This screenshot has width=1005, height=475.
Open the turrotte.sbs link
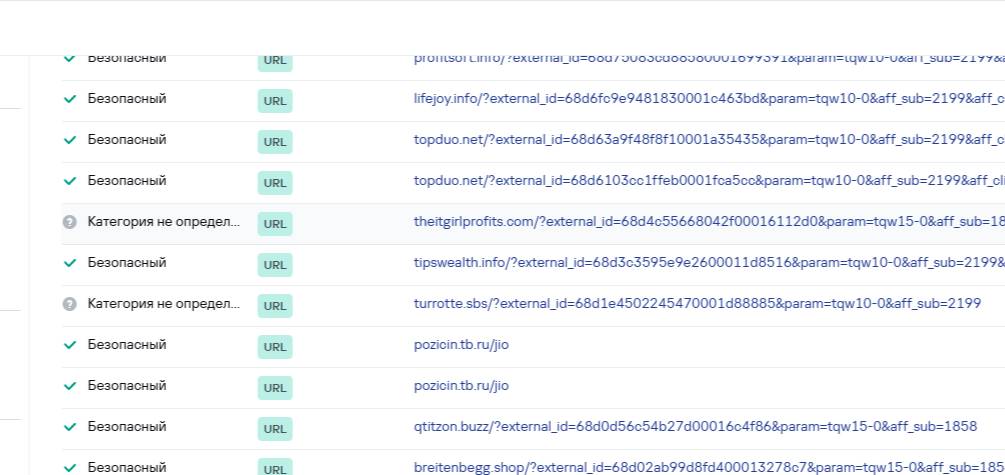(697, 304)
